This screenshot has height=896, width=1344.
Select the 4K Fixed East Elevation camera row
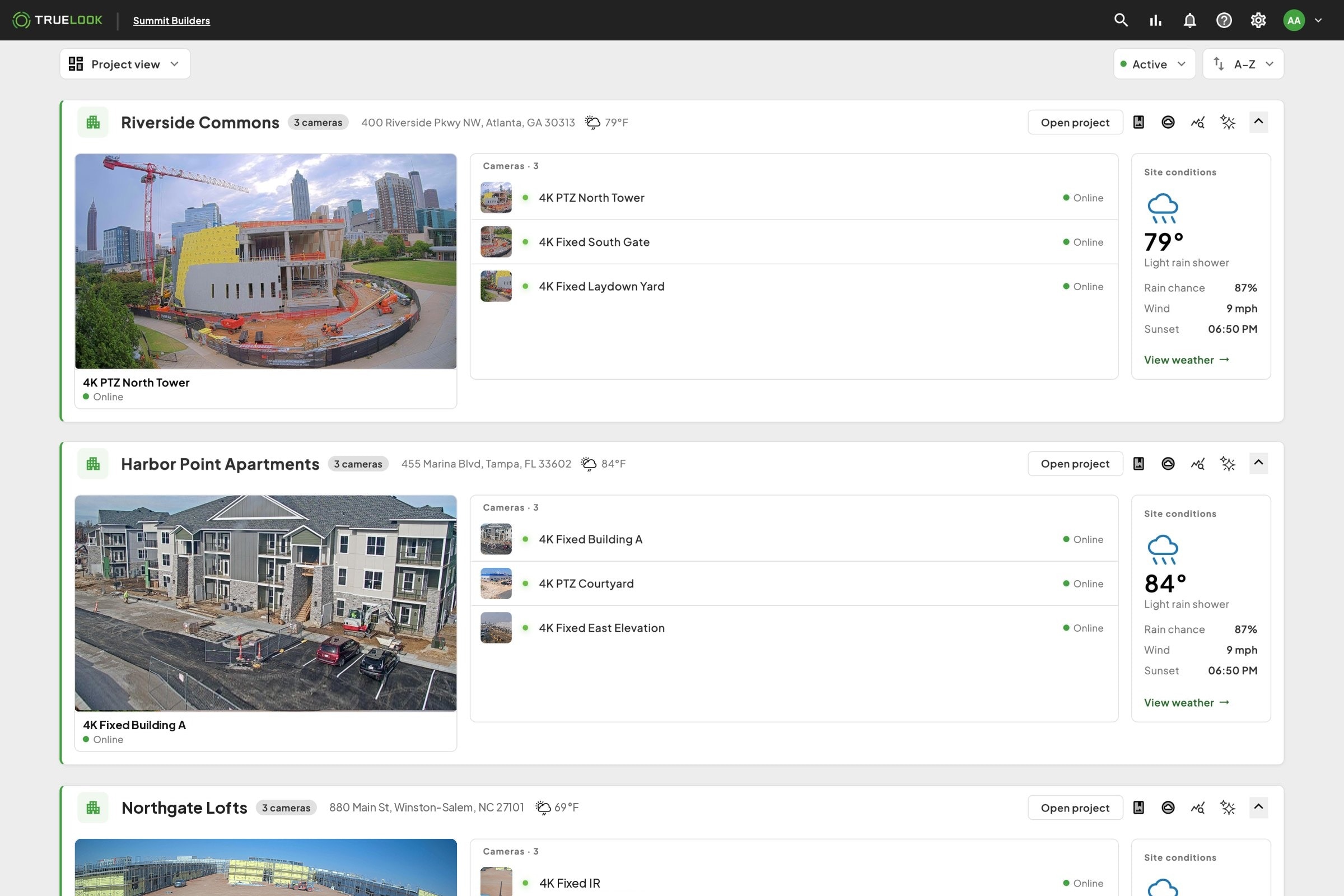point(794,628)
